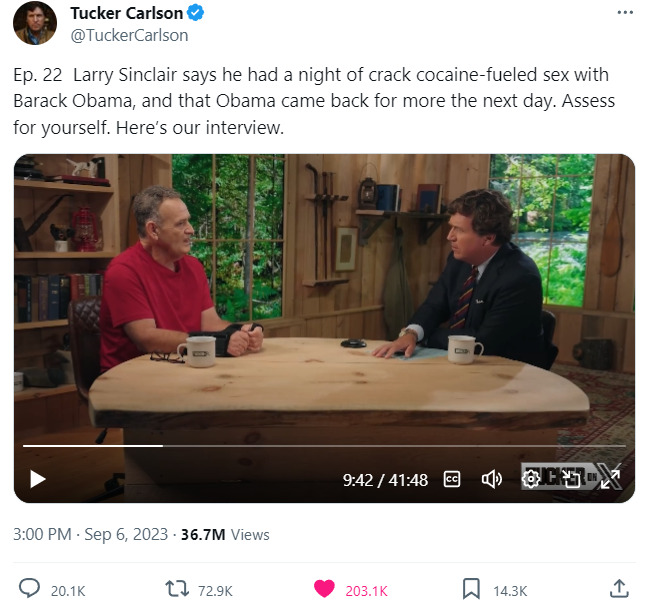This screenshot has height=602, width=648.
Task: Share the post via share icon
Action: coord(619,588)
